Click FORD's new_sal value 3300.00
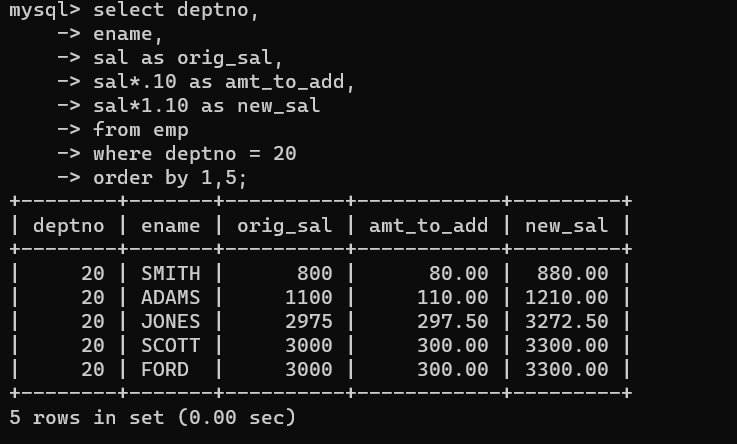Image resolution: width=737 pixels, height=444 pixels. (x=566, y=370)
